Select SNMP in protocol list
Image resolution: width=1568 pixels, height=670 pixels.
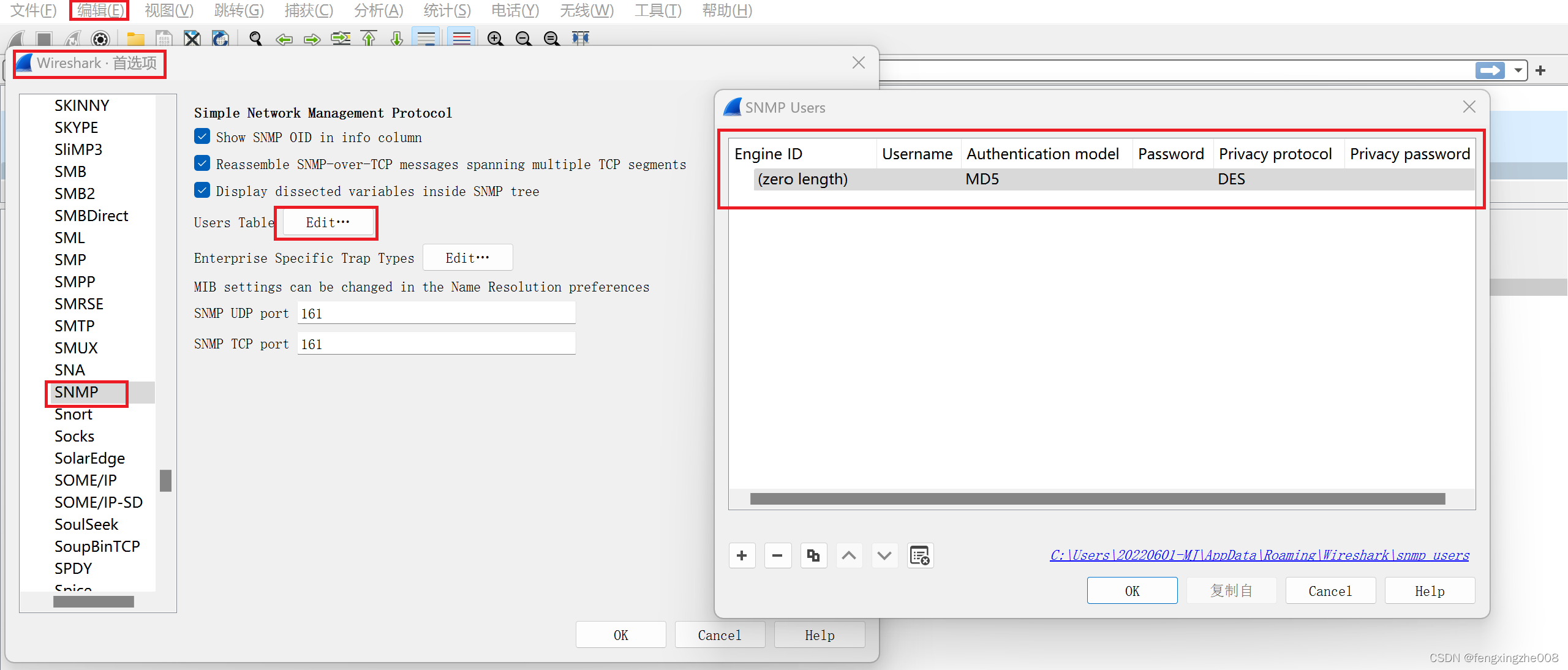[x=76, y=392]
